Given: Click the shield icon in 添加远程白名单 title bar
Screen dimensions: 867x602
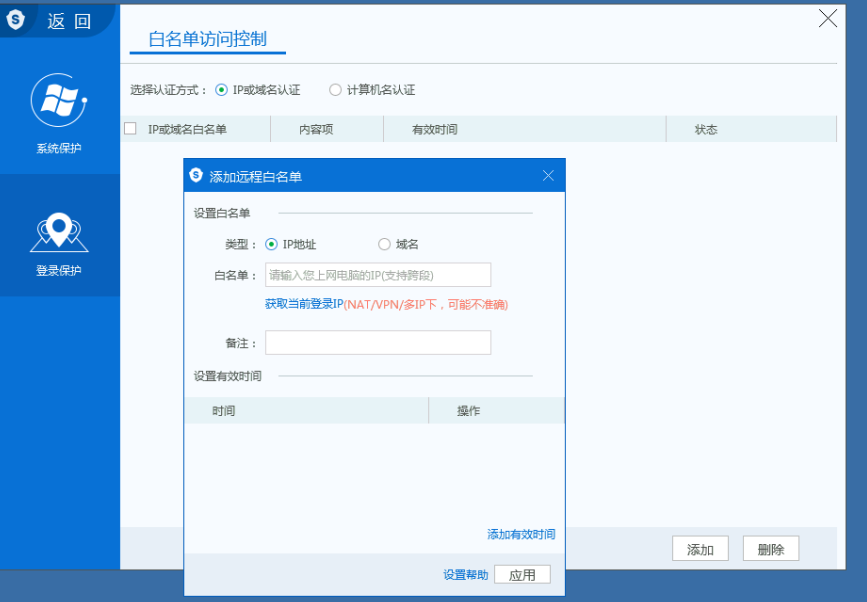Looking at the screenshot, I should pos(196,176).
